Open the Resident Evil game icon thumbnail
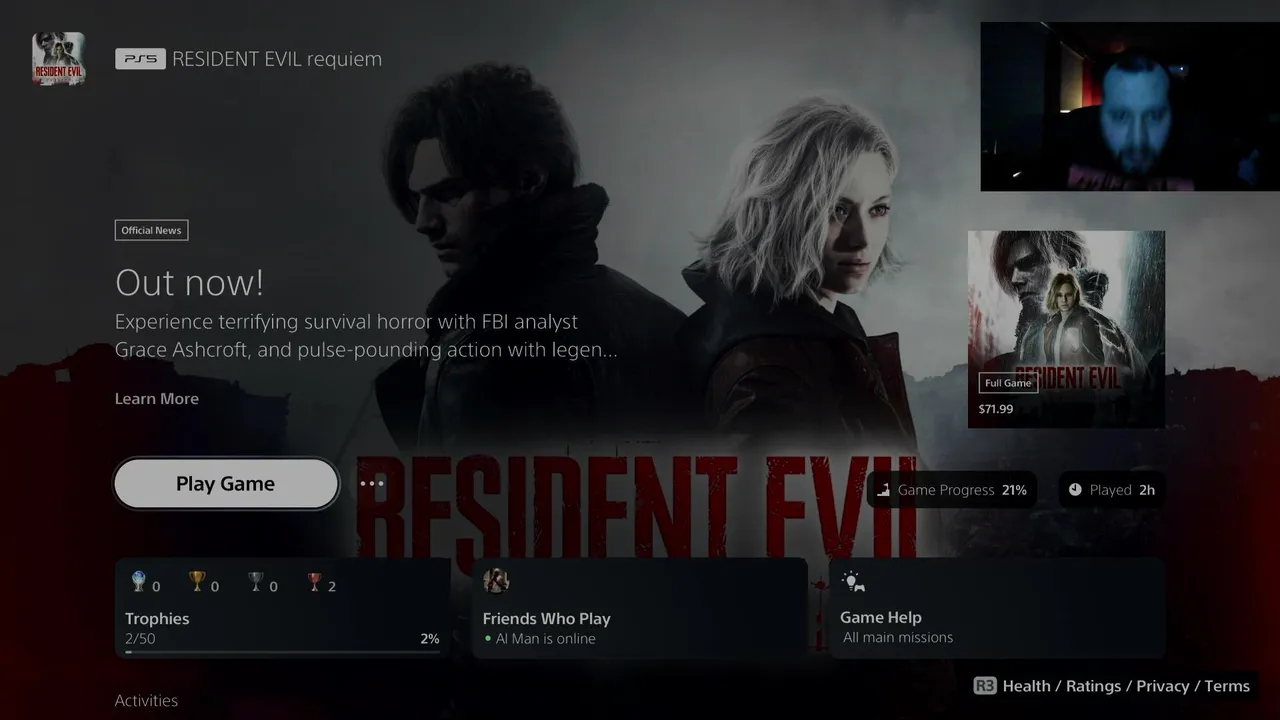This screenshot has width=1280, height=720. pyautogui.click(x=58, y=58)
